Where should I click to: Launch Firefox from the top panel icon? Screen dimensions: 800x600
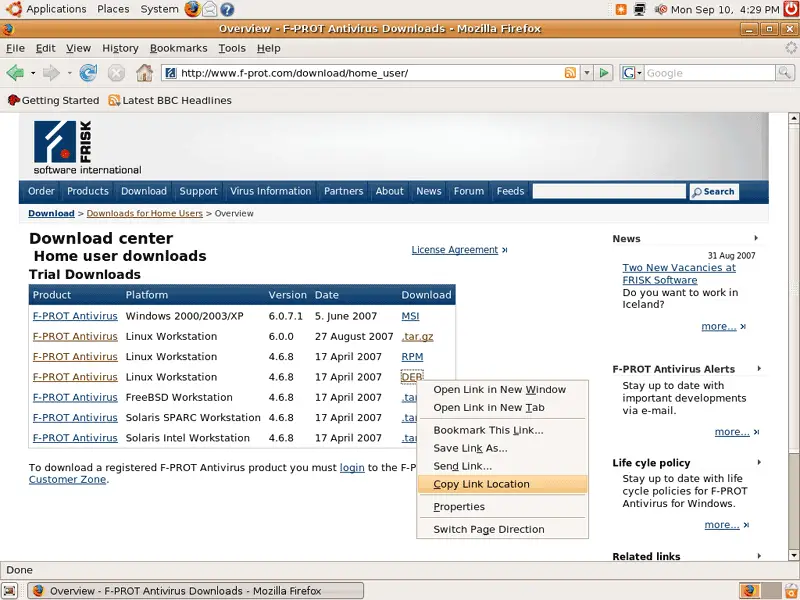[x=192, y=9]
